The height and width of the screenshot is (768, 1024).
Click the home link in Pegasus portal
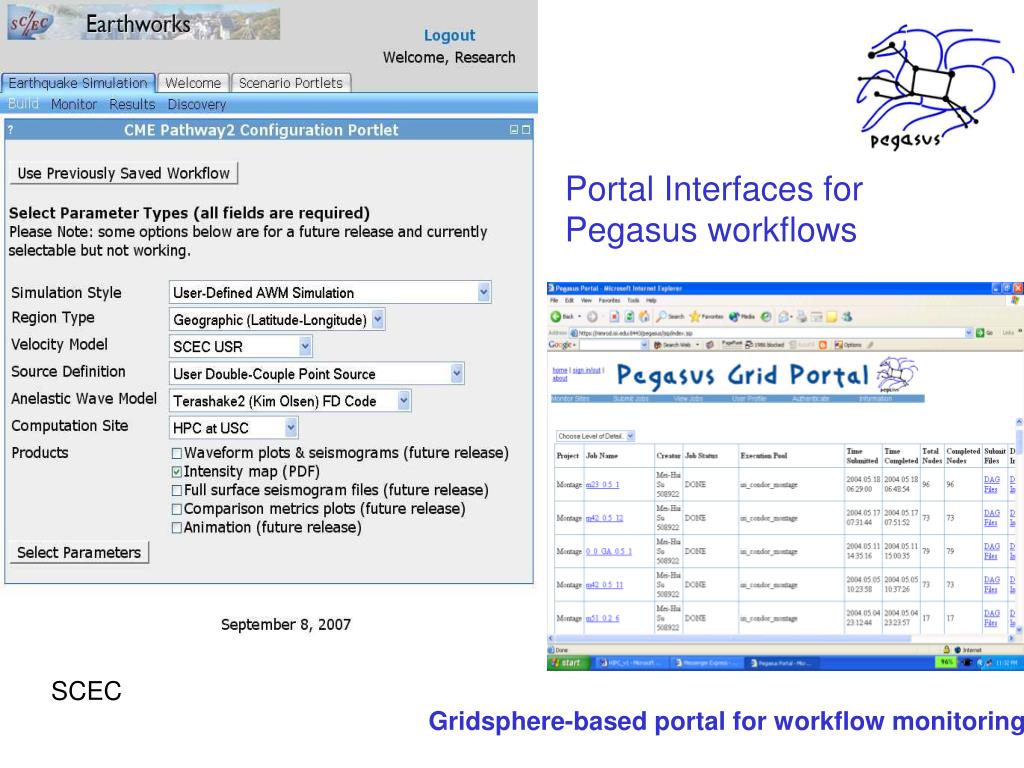pyautogui.click(x=560, y=370)
